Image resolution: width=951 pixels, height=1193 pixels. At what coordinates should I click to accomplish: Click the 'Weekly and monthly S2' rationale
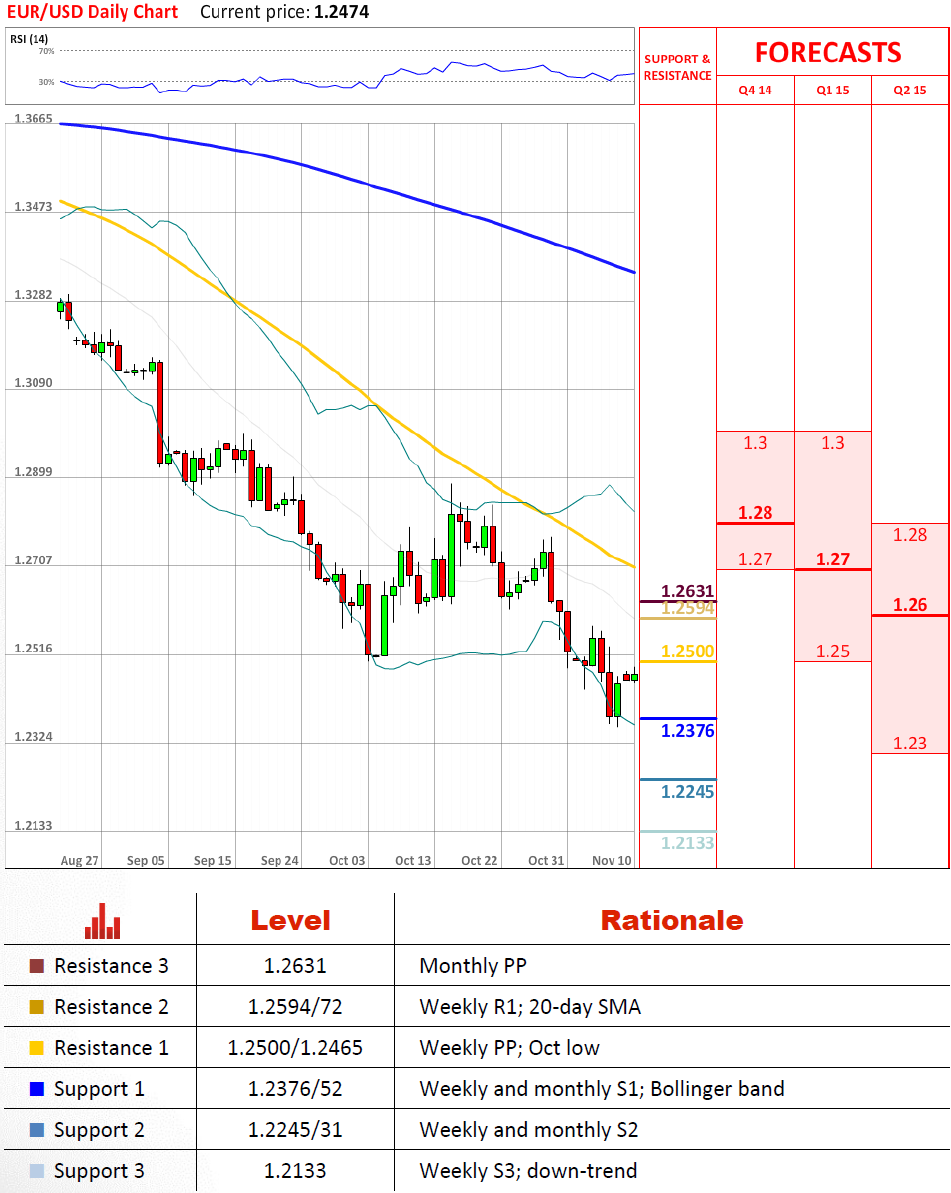pos(529,1130)
